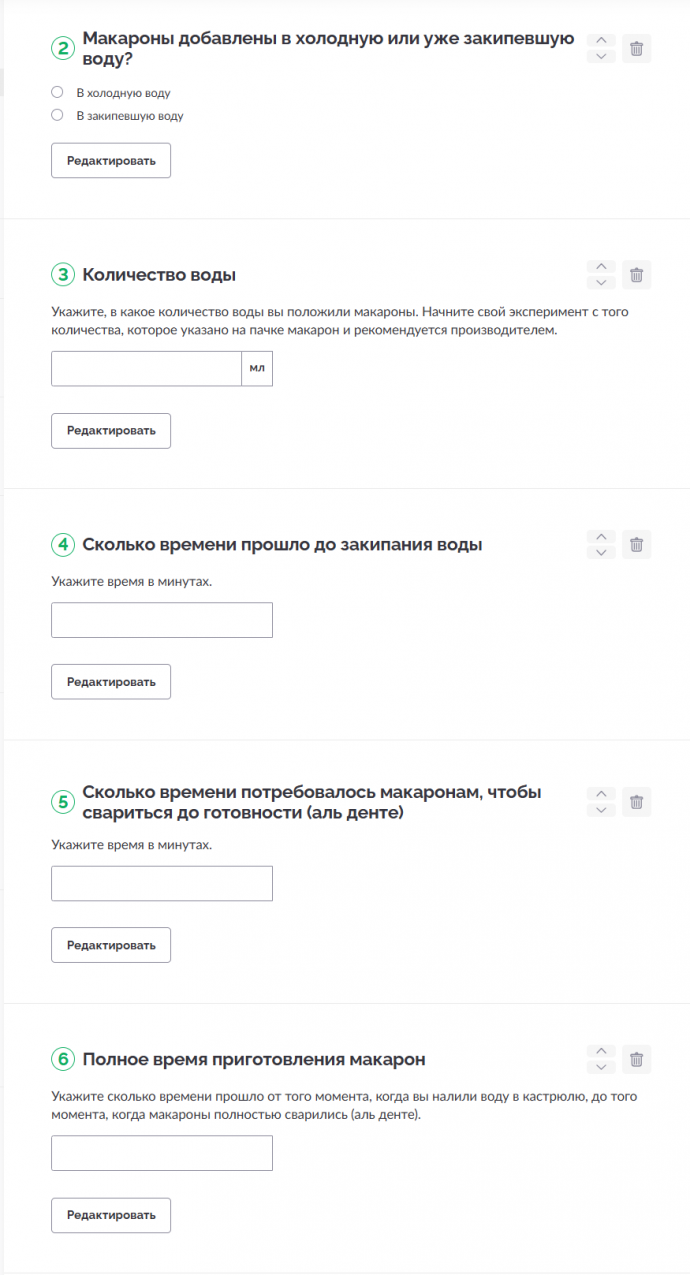This screenshot has height=1275, width=690.
Task: Click 'Редактировать' under question 2
Action: click(x=111, y=161)
